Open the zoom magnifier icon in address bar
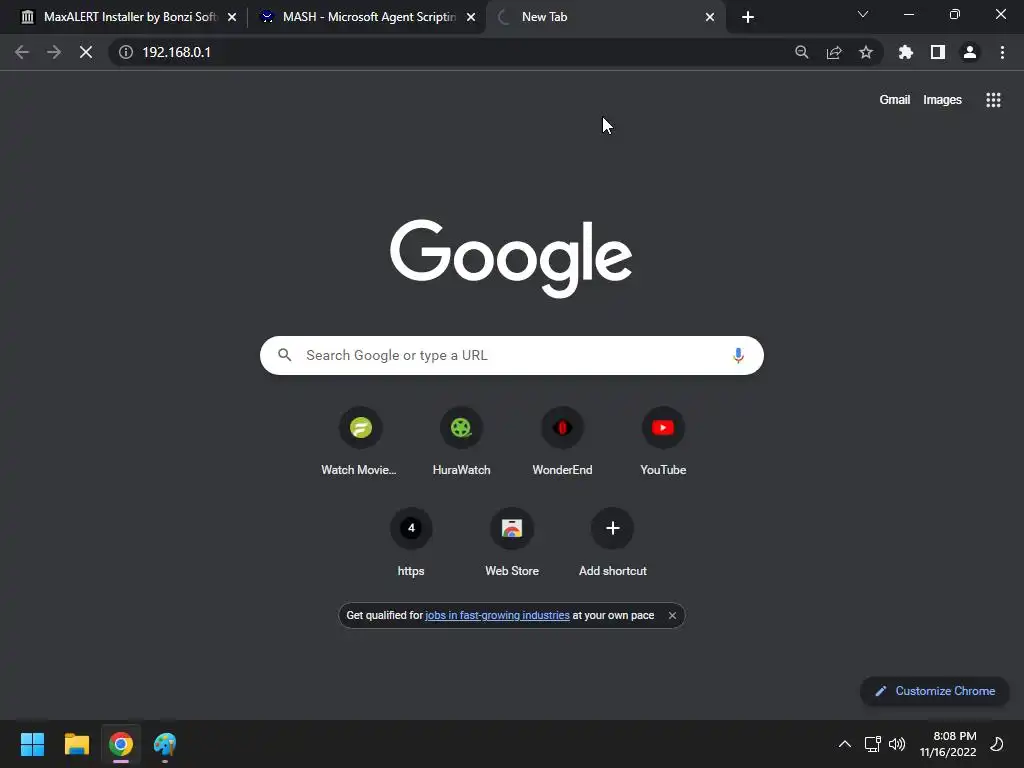 [x=802, y=52]
